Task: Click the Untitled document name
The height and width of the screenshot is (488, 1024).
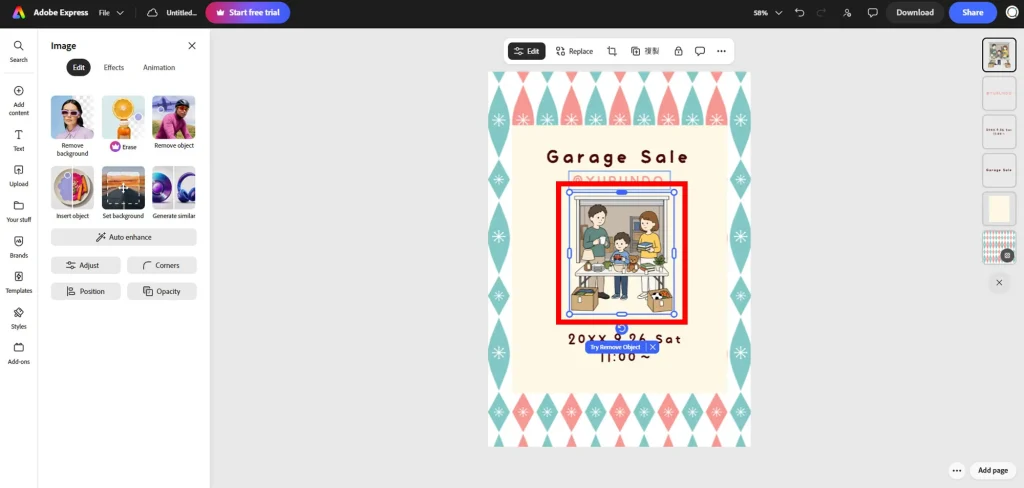Action: pos(181,12)
